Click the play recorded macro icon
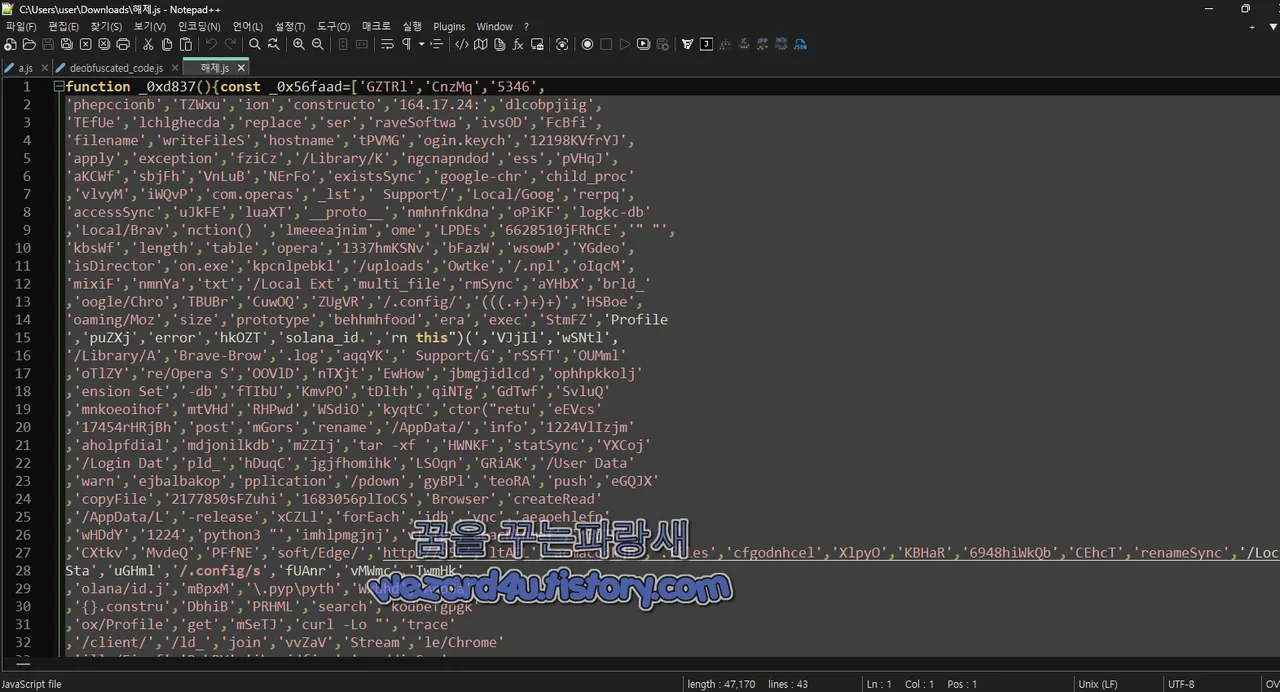This screenshot has width=1280, height=692. (x=625, y=44)
